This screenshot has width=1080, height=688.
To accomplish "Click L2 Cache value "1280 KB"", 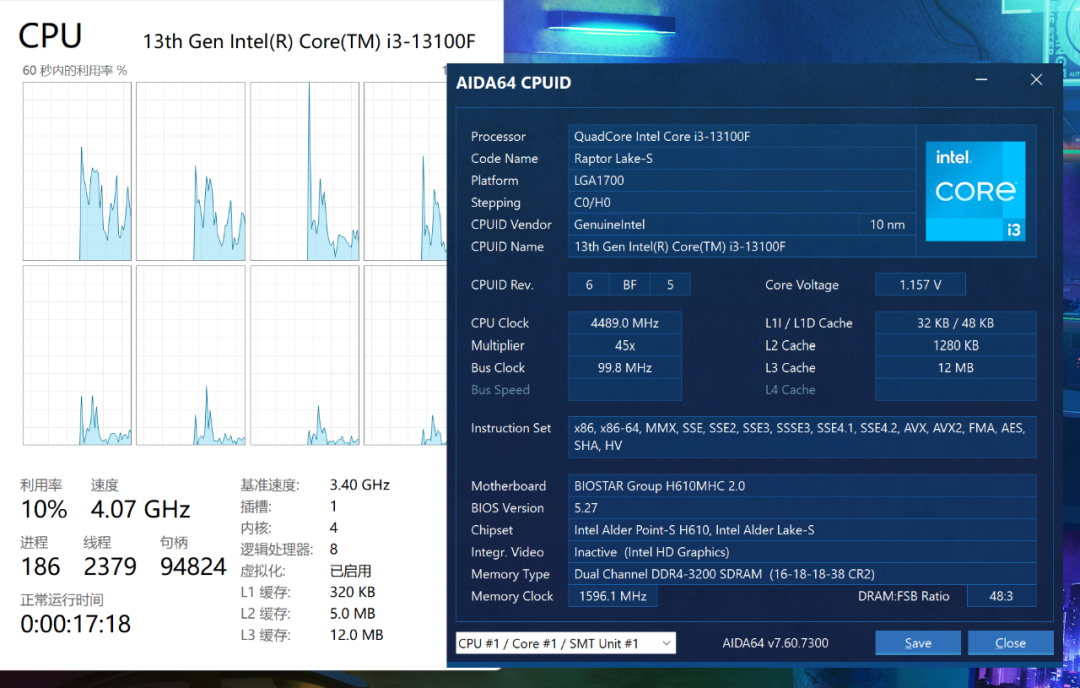I will pos(955,345).
